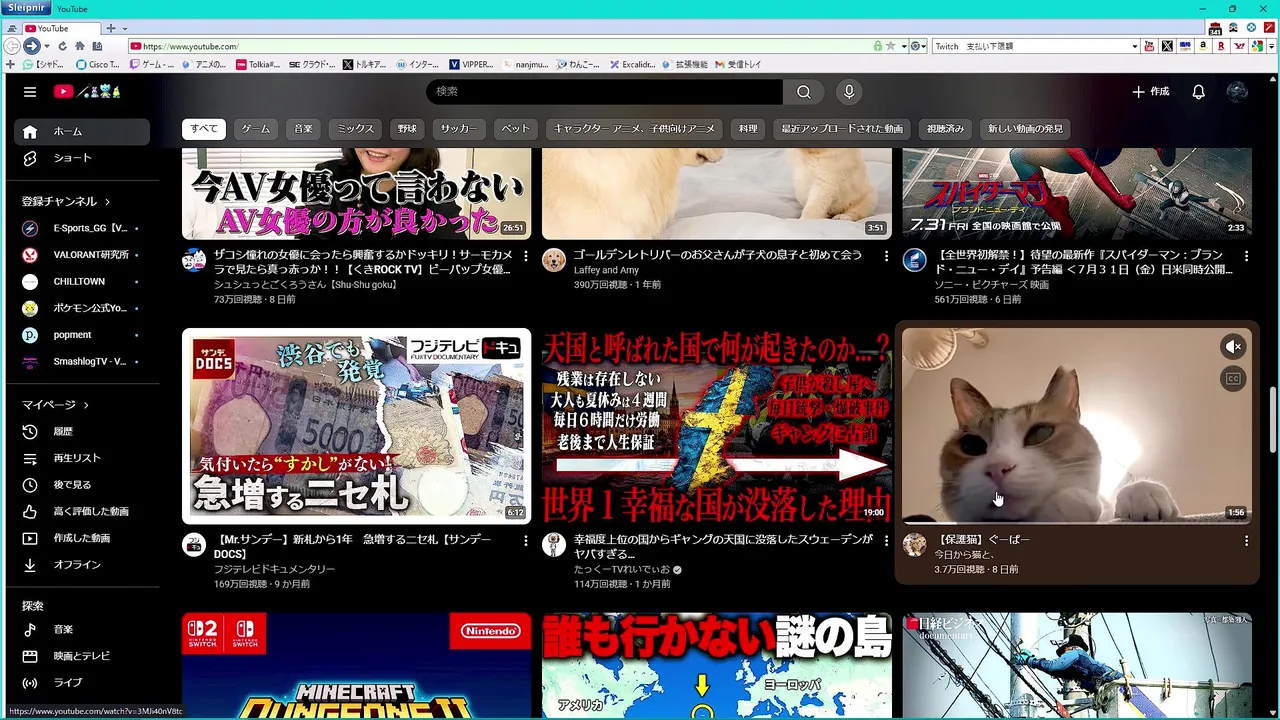Open the account avatar menu
This screenshot has width=1280, height=720.
[1237, 92]
